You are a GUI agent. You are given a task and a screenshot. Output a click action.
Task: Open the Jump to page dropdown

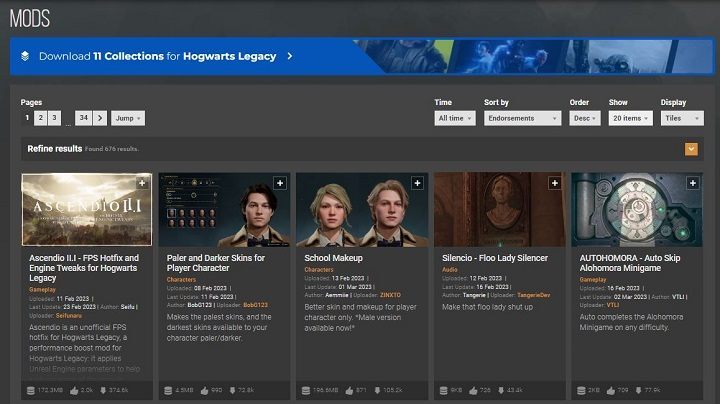coord(128,118)
